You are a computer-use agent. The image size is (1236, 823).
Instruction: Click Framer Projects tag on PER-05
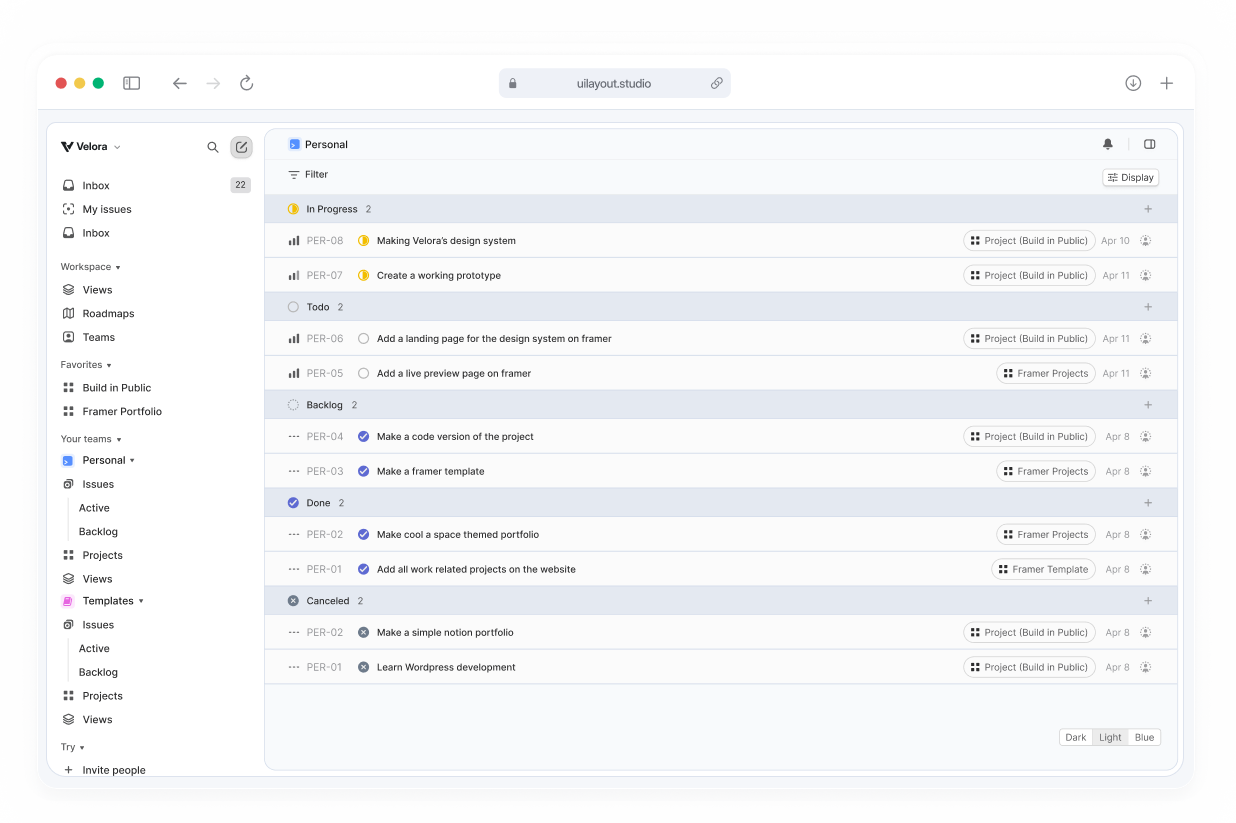coord(1046,373)
